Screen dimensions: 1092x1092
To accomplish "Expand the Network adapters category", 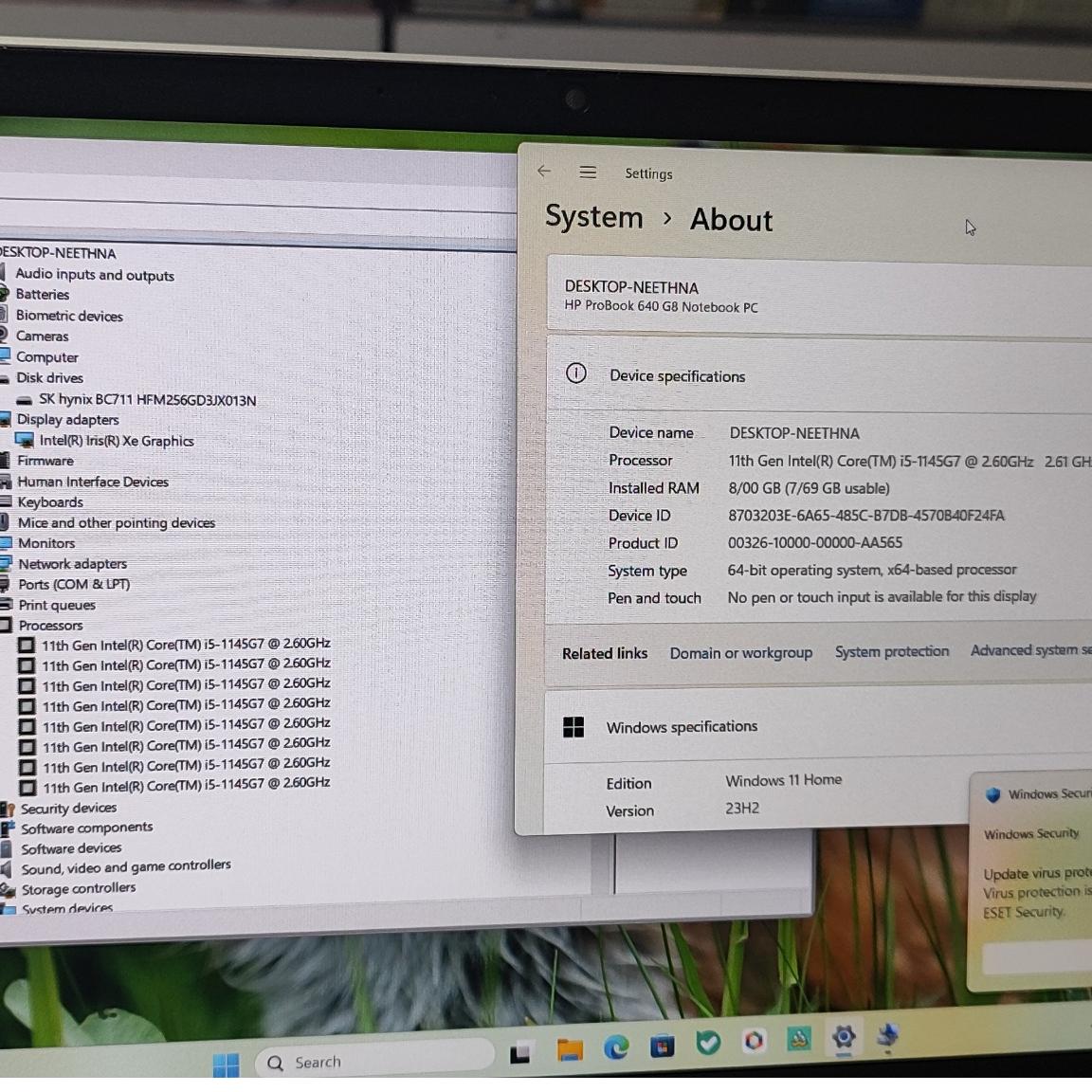I will 72,563.
